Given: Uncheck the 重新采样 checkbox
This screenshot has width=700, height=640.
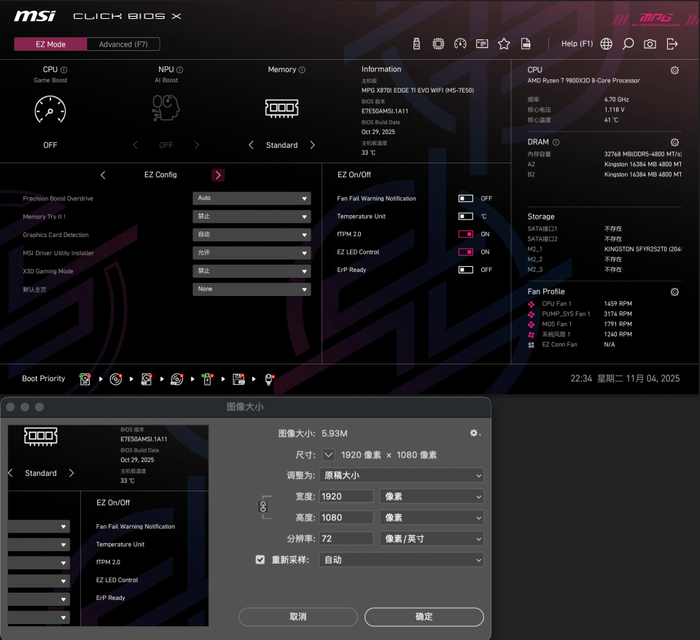Looking at the screenshot, I should click(x=260, y=560).
